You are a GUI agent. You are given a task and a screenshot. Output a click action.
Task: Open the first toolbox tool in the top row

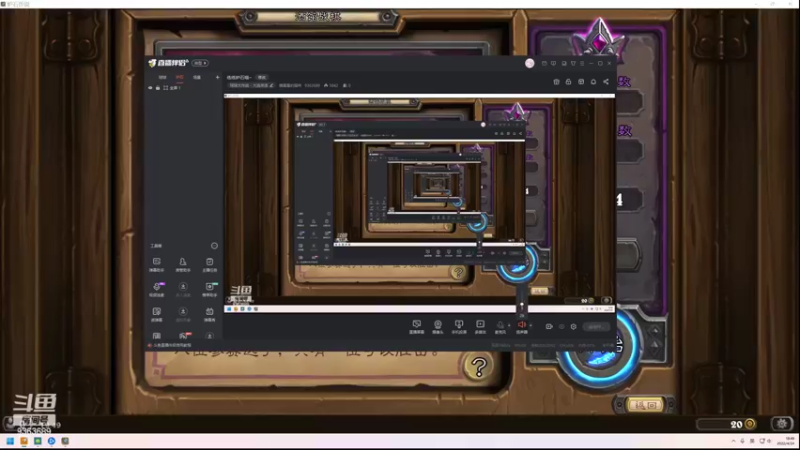(x=157, y=264)
